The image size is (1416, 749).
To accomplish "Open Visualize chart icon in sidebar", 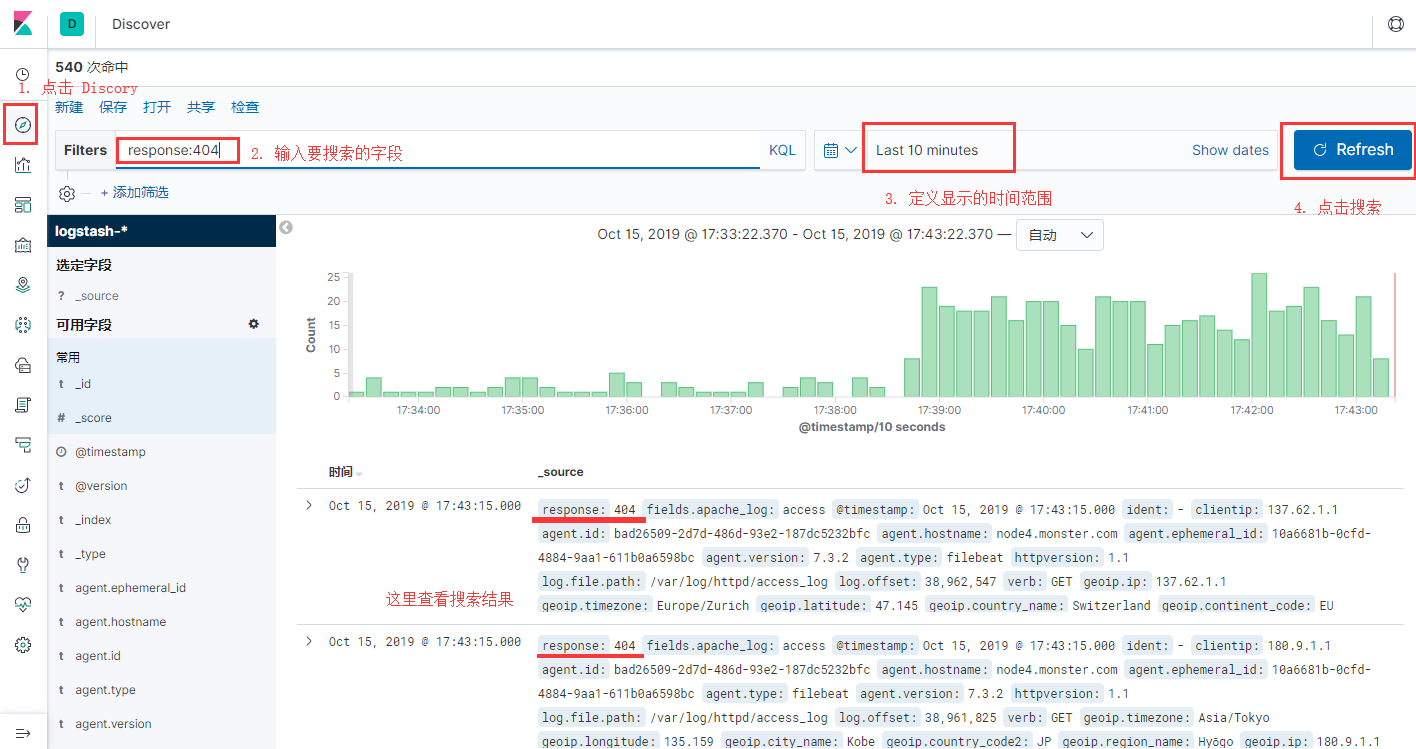I will (22, 165).
